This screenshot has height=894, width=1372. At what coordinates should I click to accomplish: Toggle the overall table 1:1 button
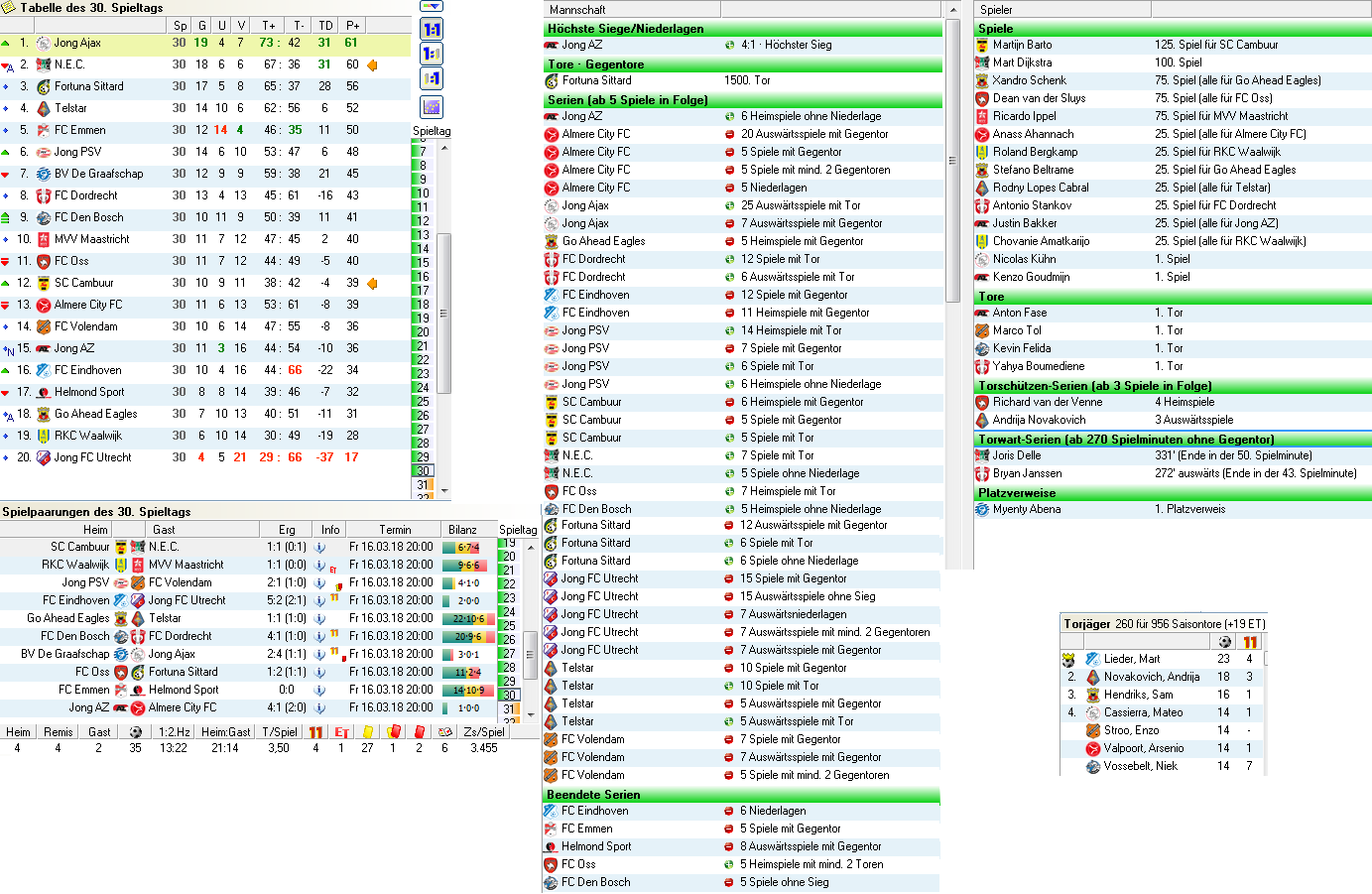click(432, 30)
